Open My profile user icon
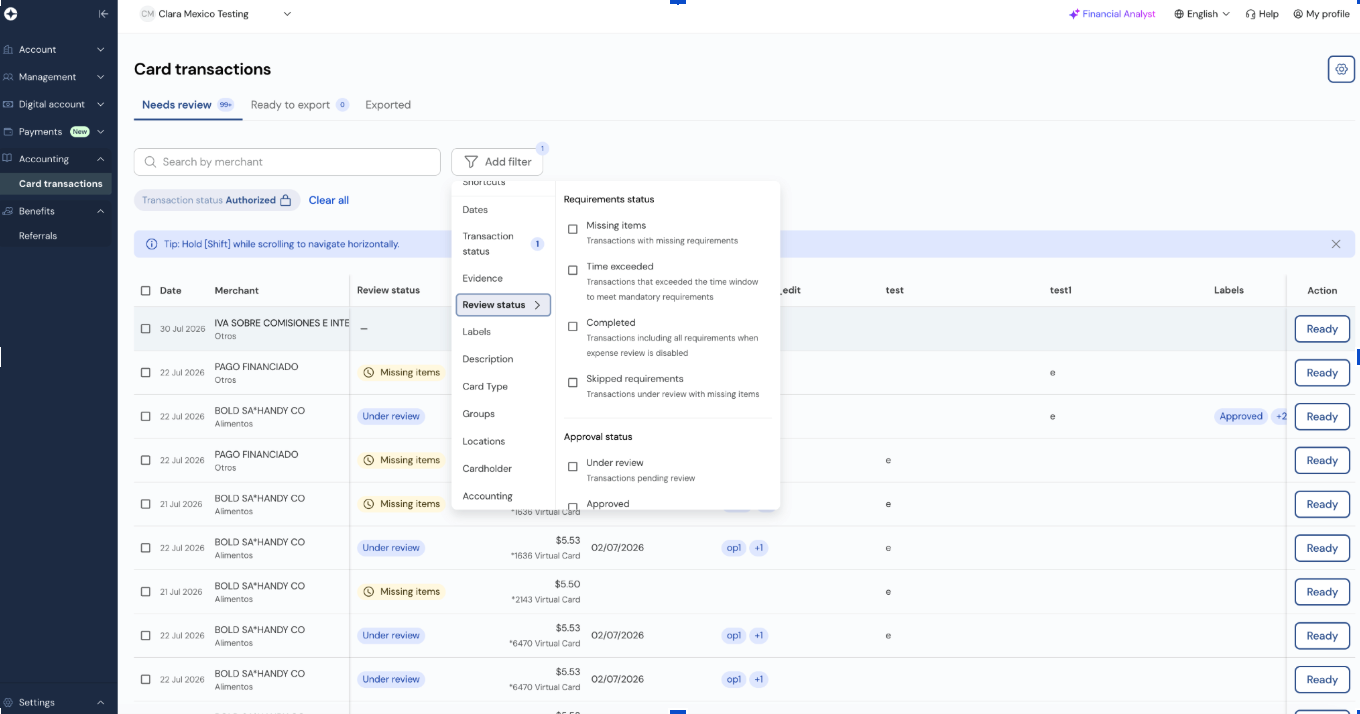This screenshot has height=714, width=1360. (1298, 14)
